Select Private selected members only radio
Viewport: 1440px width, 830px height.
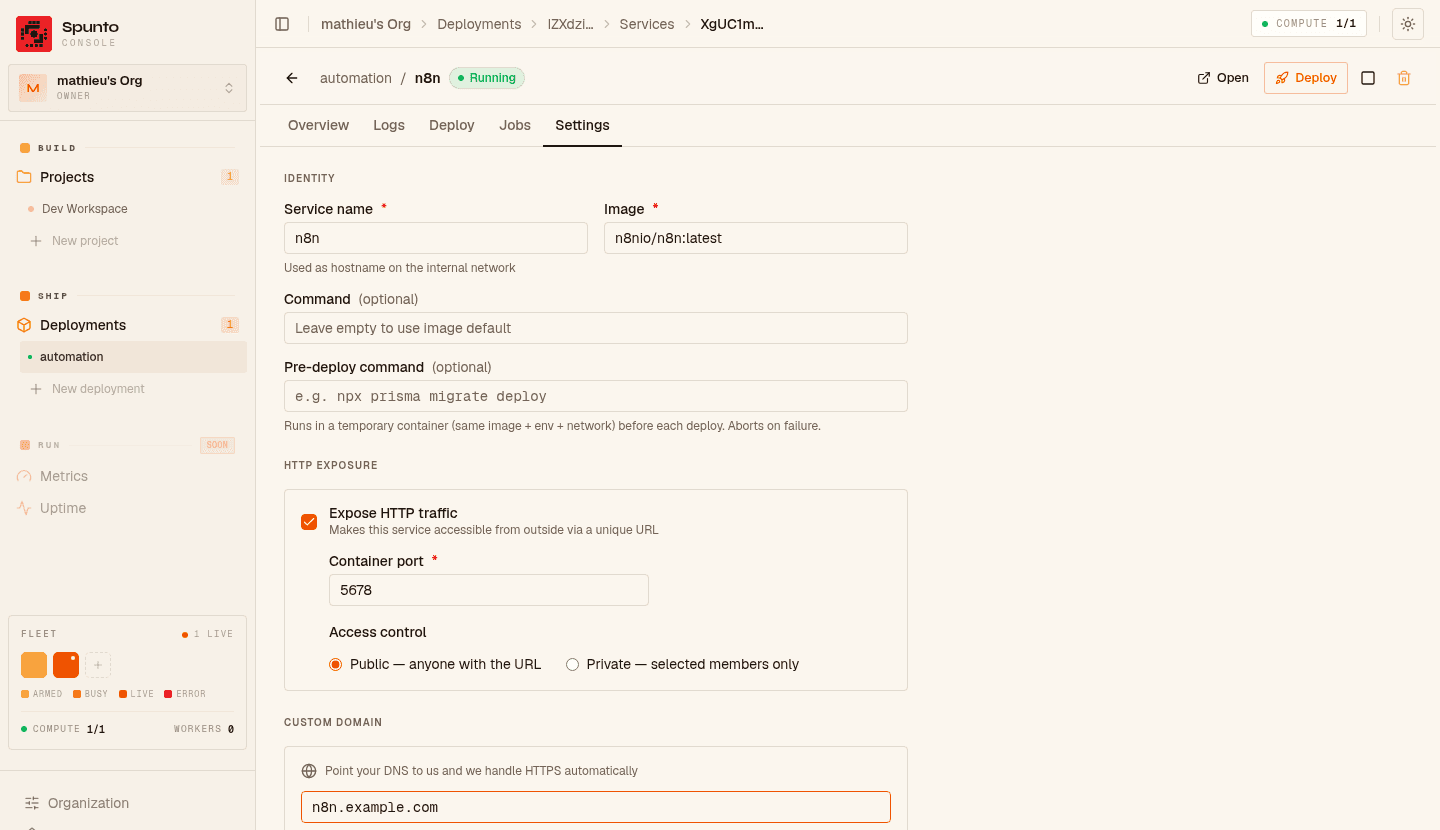click(x=573, y=664)
